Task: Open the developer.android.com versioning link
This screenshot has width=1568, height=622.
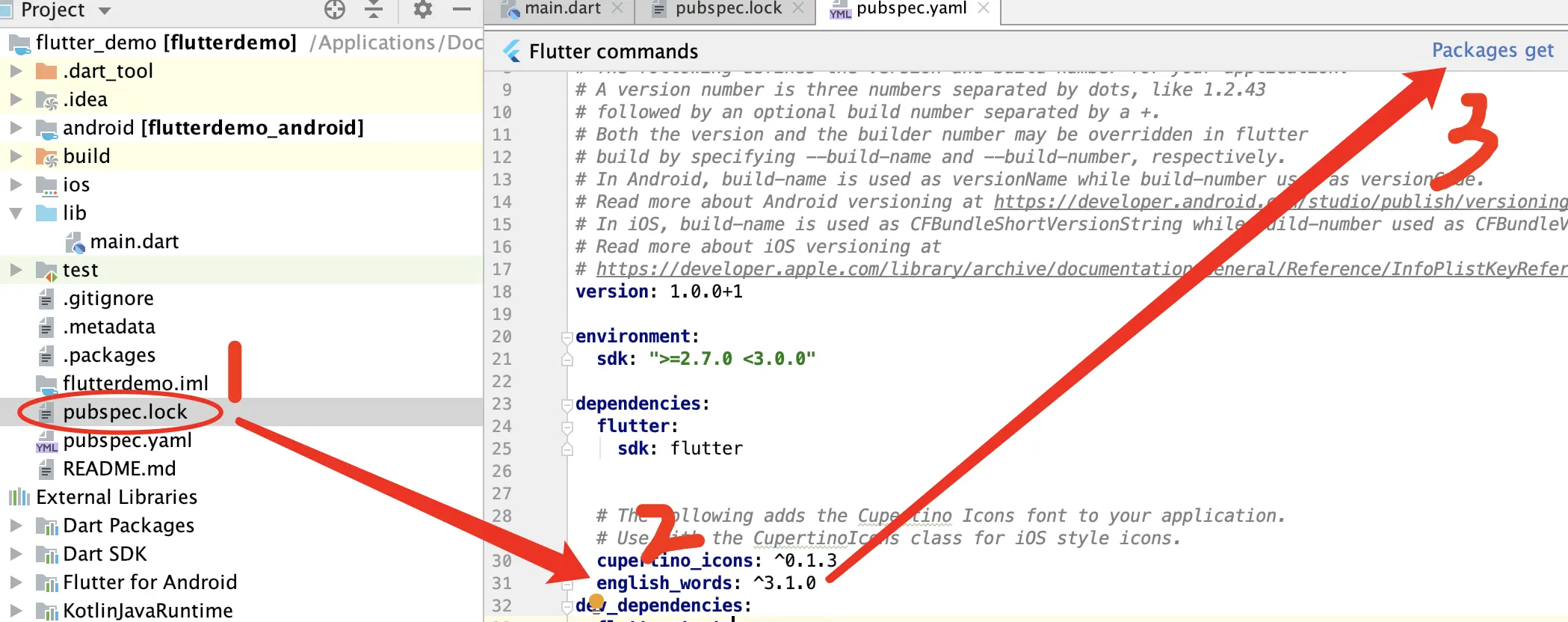Action: tap(1280, 202)
